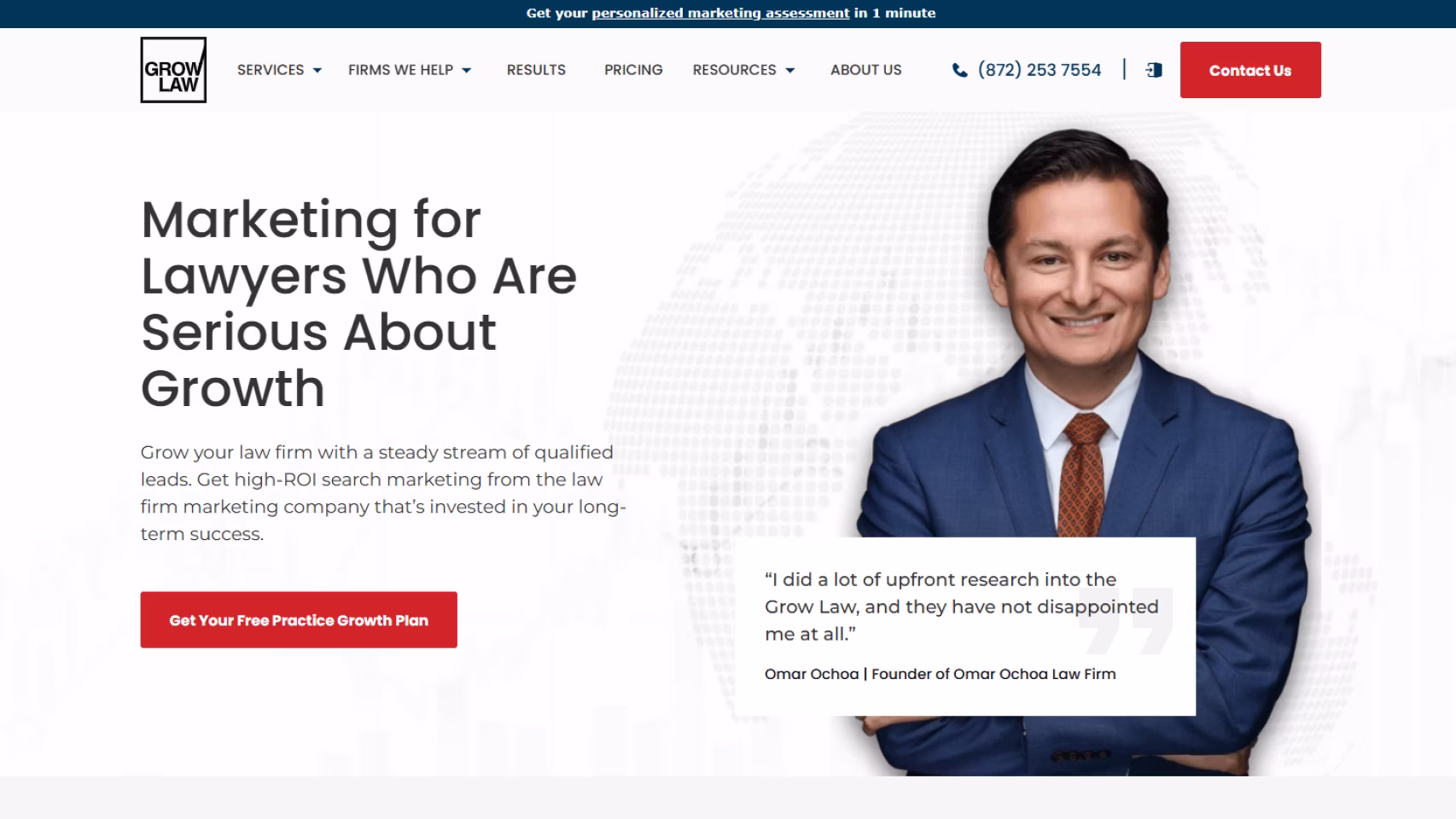This screenshot has height=819, width=1456.
Task: Click the paragraph about qualified leads
Action: click(383, 493)
